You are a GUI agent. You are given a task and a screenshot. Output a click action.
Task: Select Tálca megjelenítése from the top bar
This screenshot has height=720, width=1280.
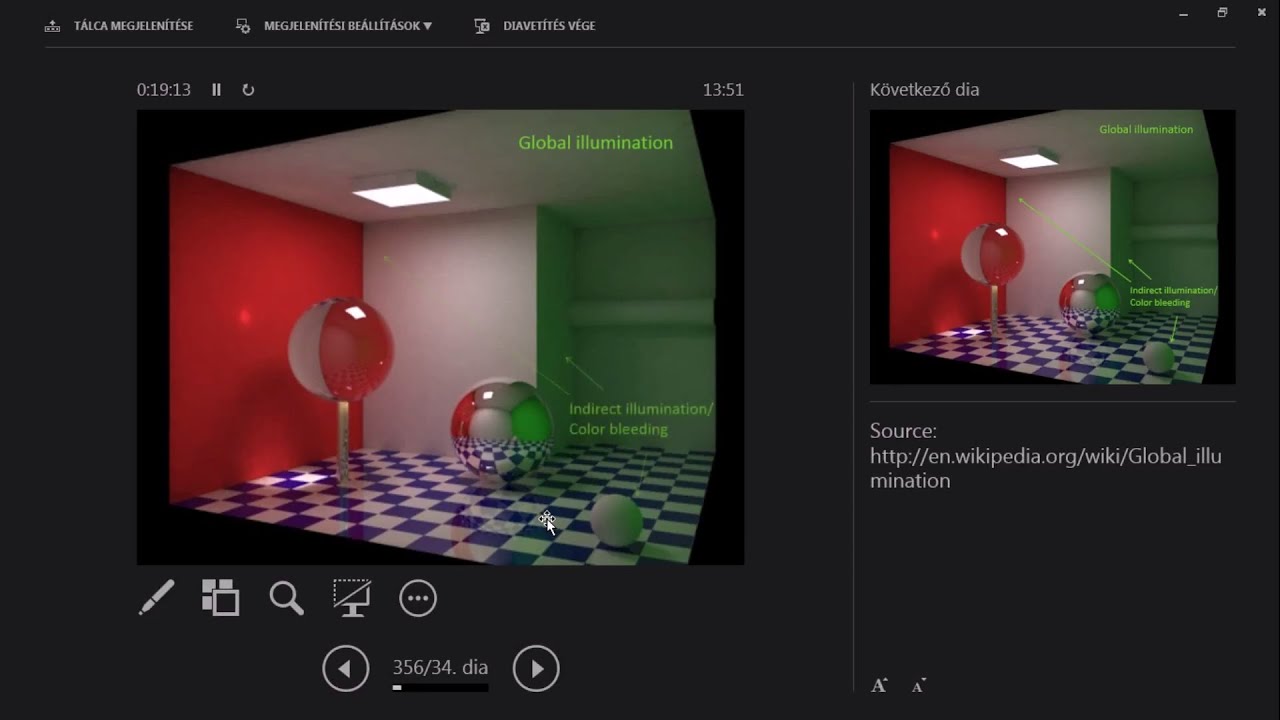130,25
